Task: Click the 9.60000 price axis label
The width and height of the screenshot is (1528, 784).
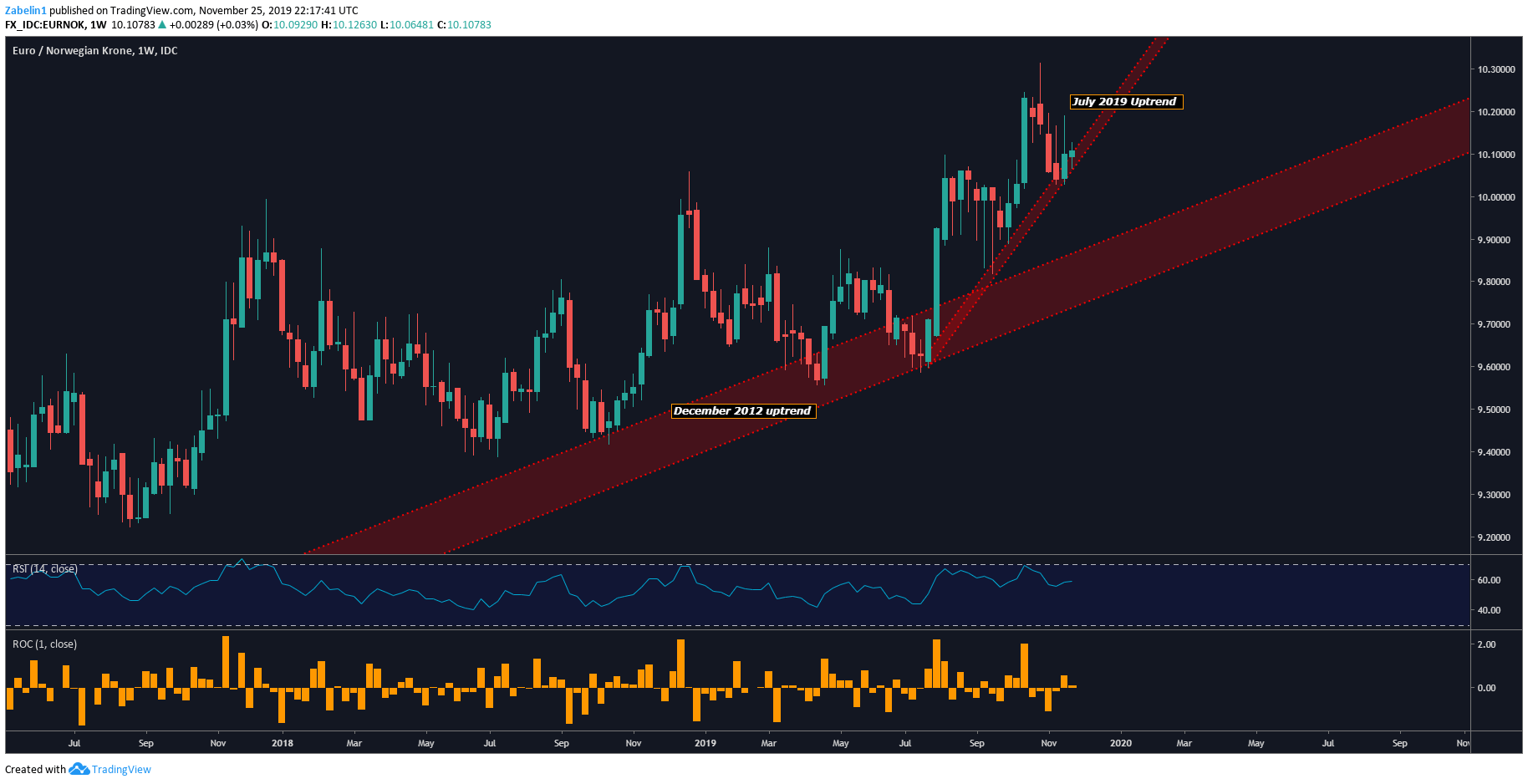Action: pyautogui.click(x=1494, y=367)
